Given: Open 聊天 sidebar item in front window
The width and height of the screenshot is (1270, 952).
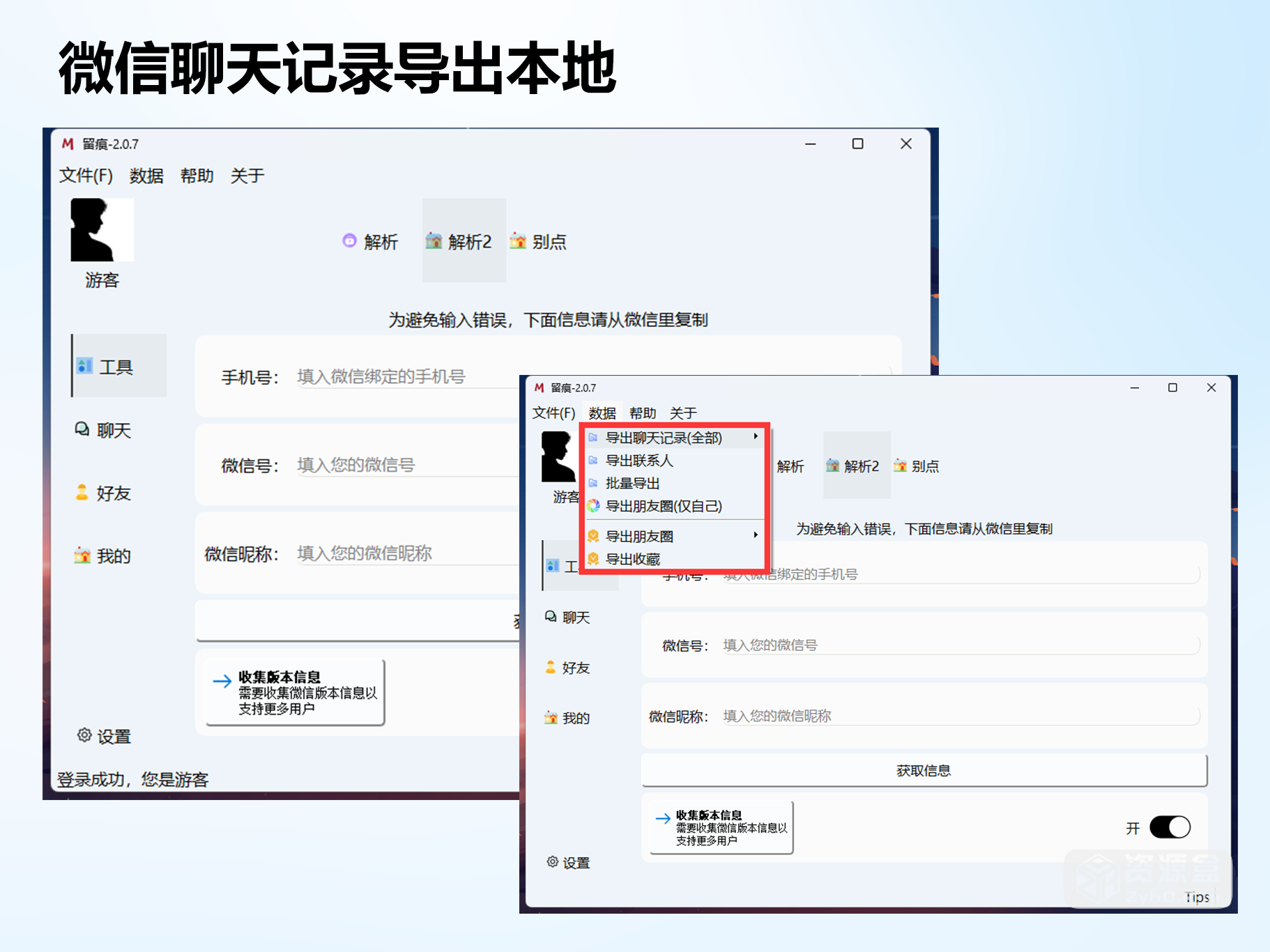Looking at the screenshot, I should click(567, 617).
